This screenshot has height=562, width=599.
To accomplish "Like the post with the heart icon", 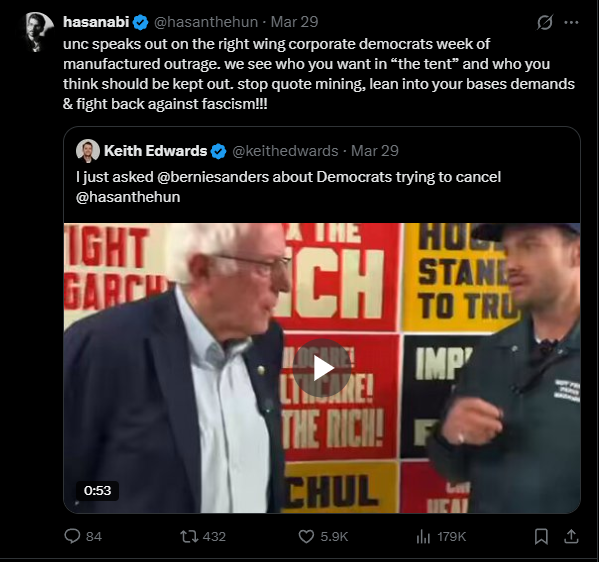I will coord(306,536).
